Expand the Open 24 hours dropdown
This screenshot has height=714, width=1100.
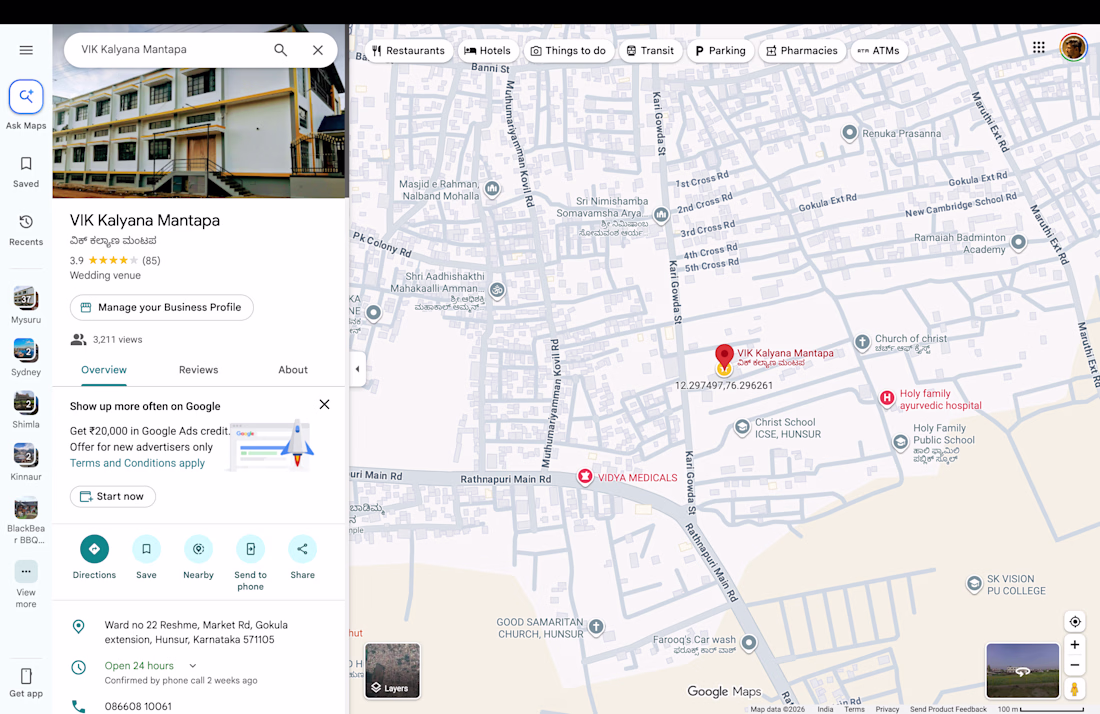pos(193,666)
